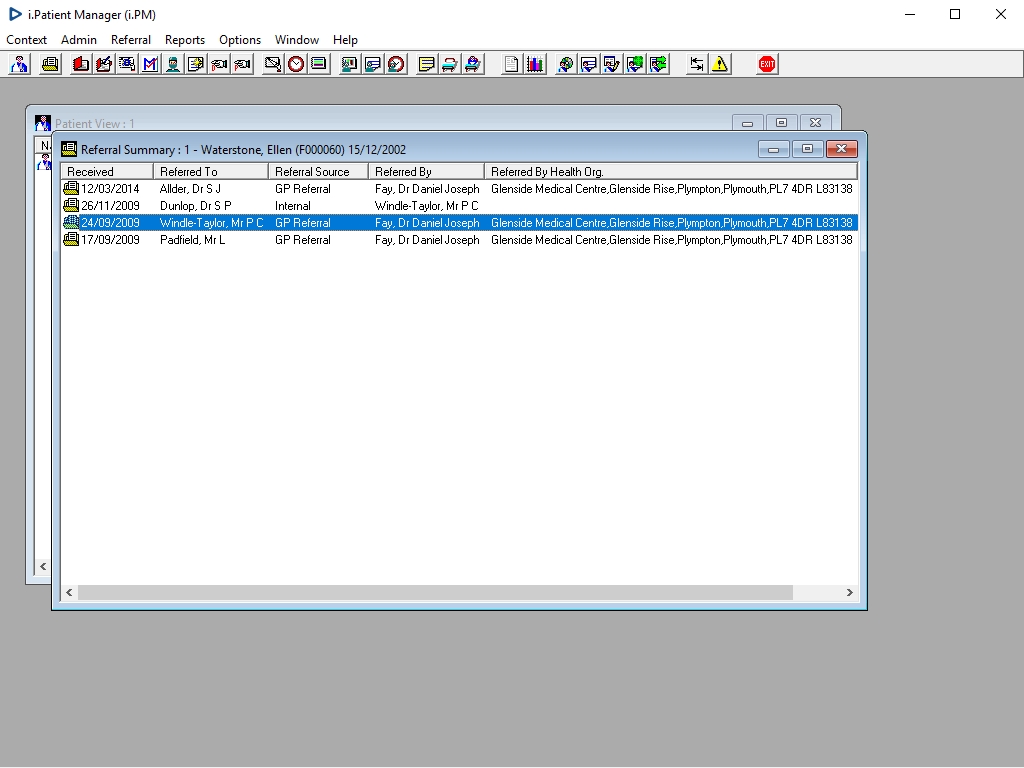Click the red open book toolbar icon
1024x768 pixels.
click(x=80, y=64)
